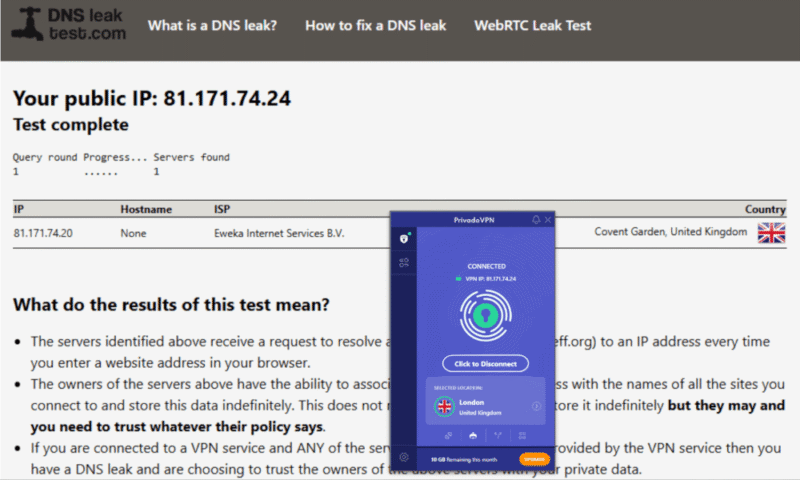Click the link icon in PrivadoVPN bottom row

pyautogui.click(x=448, y=436)
